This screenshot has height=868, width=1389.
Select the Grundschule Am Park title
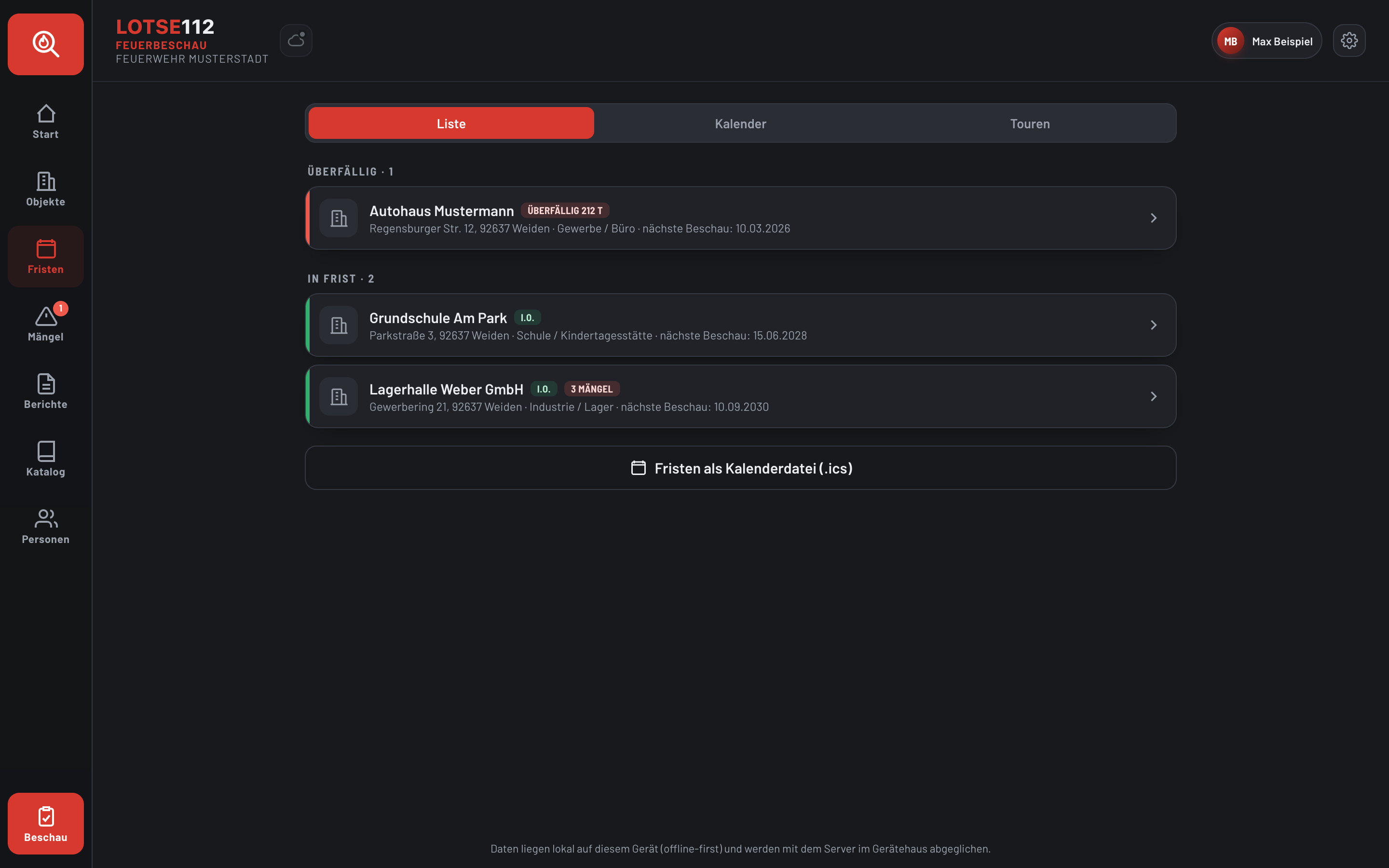tap(438, 318)
